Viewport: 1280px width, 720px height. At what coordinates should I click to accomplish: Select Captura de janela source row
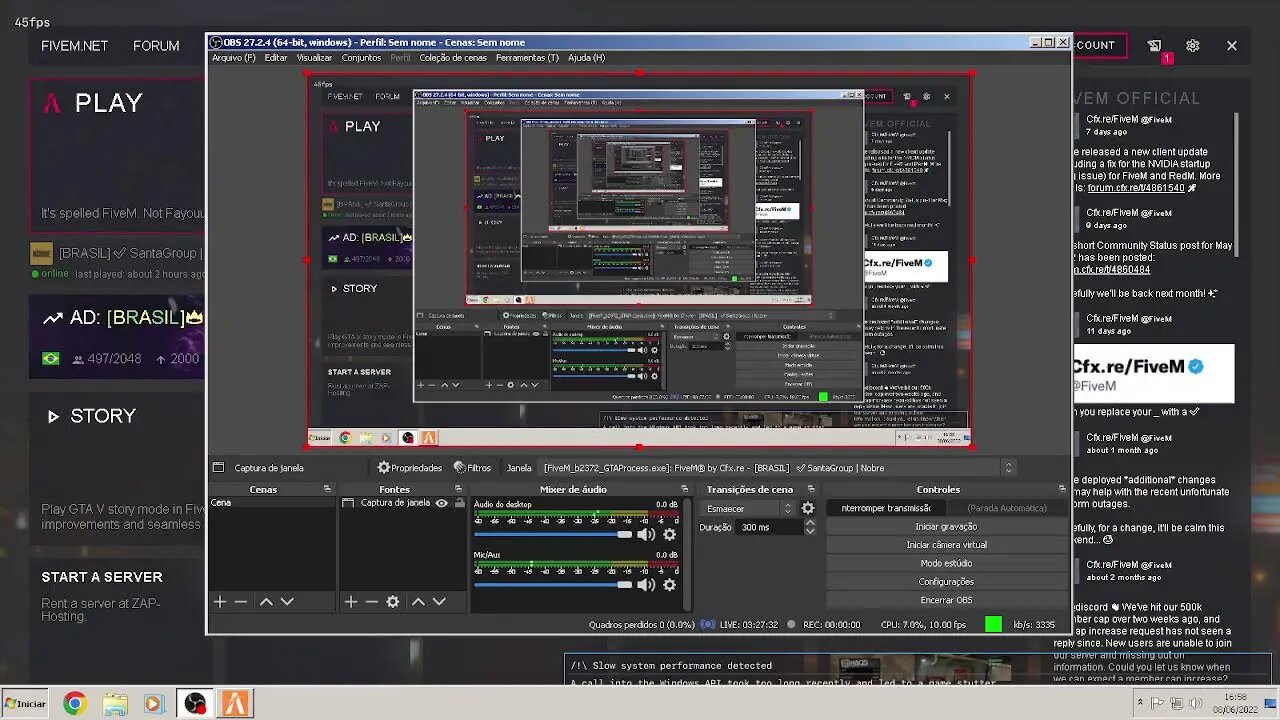tap(403, 503)
